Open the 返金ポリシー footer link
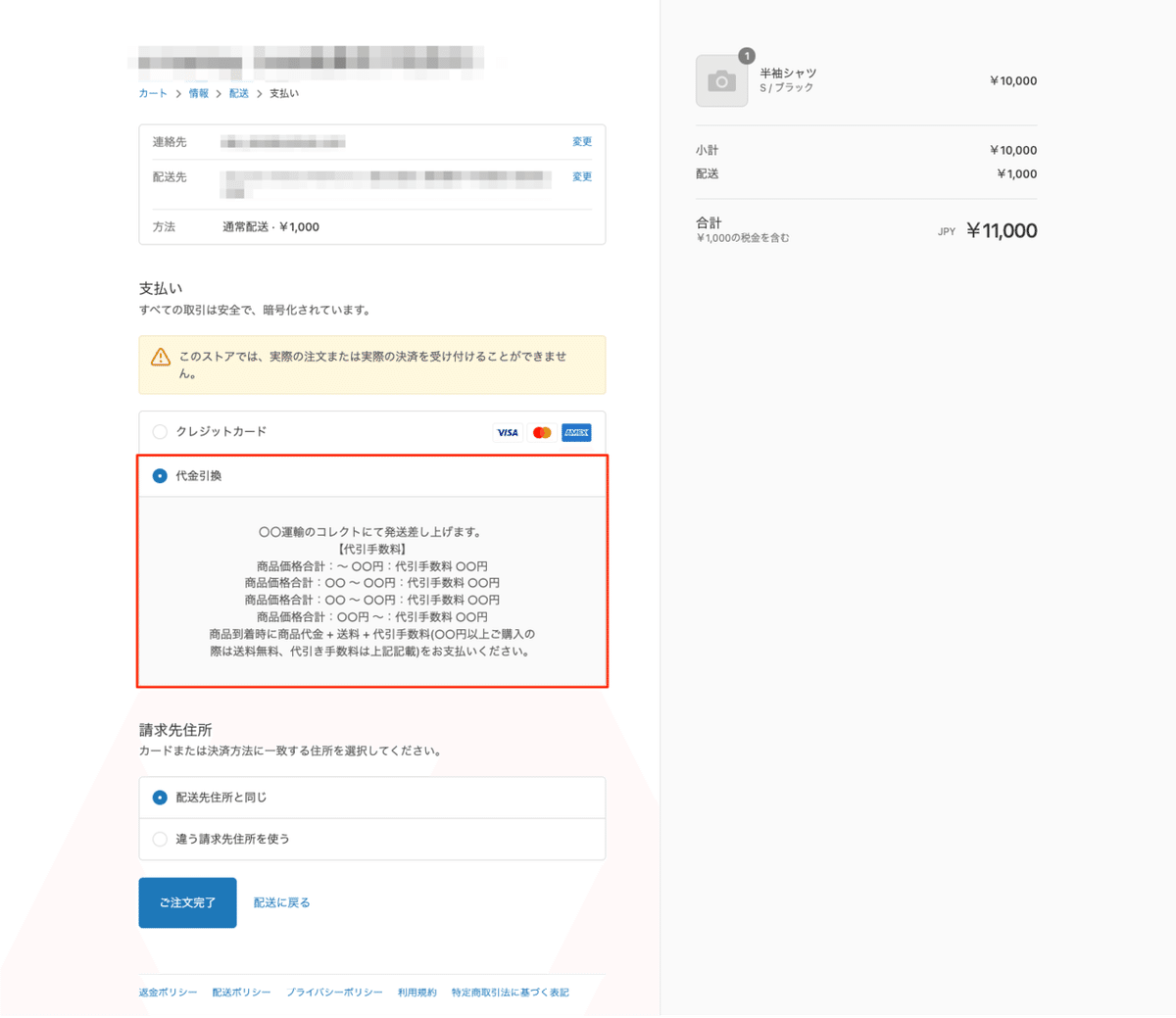The height and width of the screenshot is (1018, 1176). 168,993
